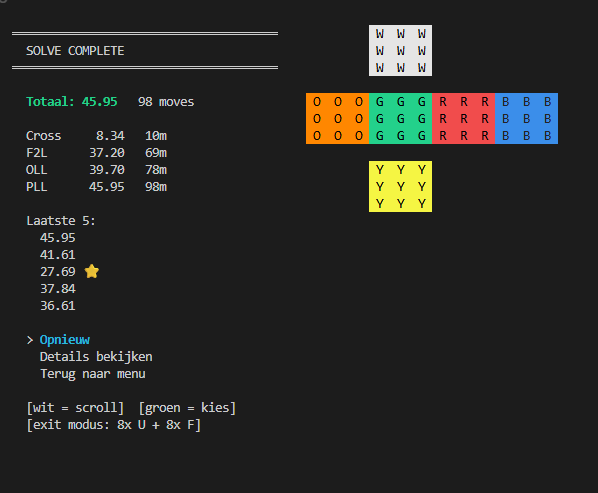This screenshot has height=493, width=598.
Task: Click the SOLVE COMPLETE heading
Action: (x=75, y=51)
